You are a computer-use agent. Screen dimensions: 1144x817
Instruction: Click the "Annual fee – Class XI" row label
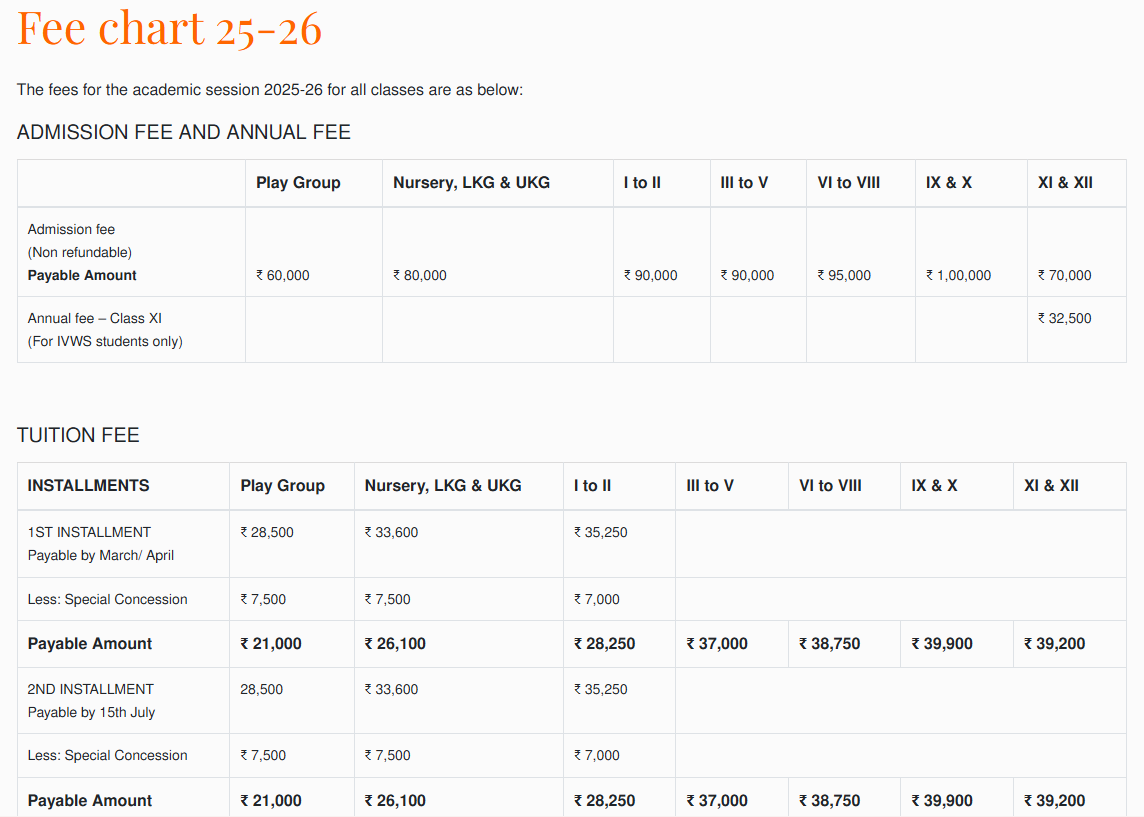tap(95, 318)
